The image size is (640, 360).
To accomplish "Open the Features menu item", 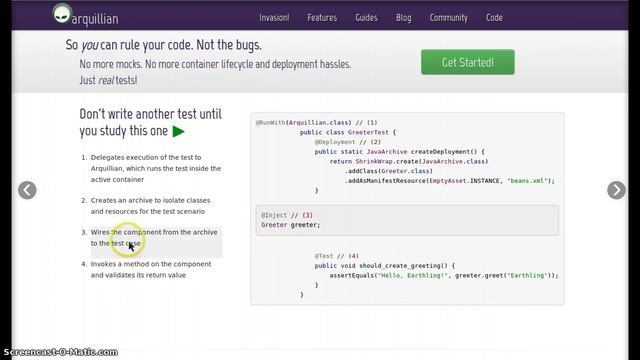I will [x=322, y=18].
